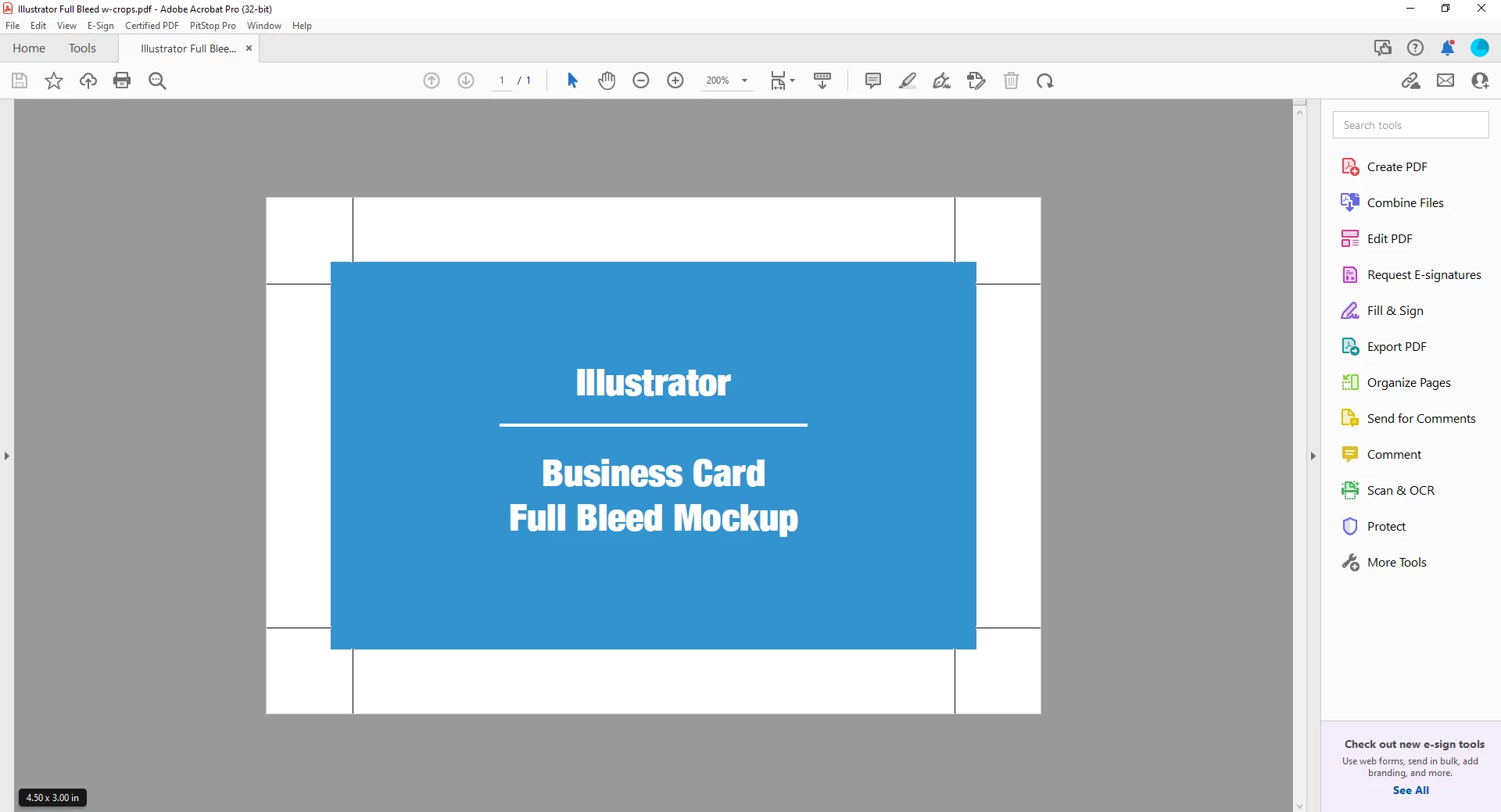The height and width of the screenshot is (812, 1501).
Task: Add a sticky note comment
Action: click(x=873, y=80)
